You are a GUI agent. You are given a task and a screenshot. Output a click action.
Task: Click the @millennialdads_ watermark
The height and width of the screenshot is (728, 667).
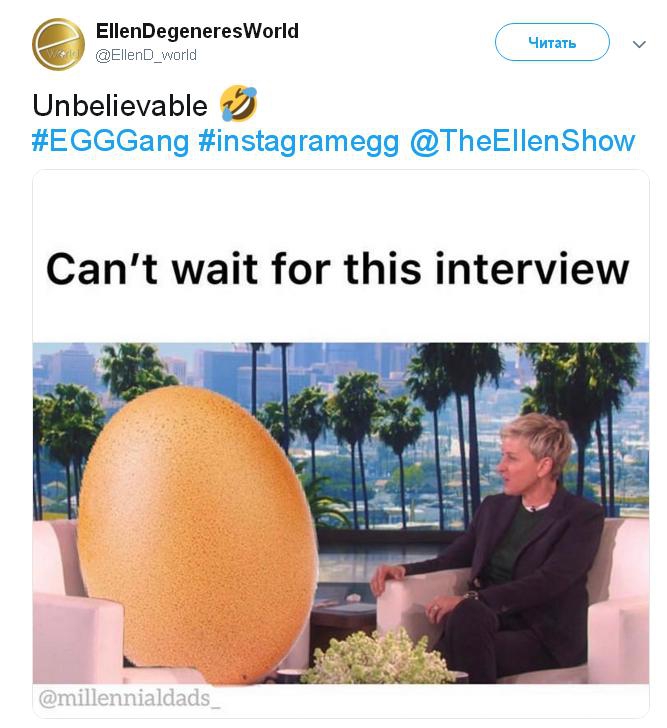point(129,698)
